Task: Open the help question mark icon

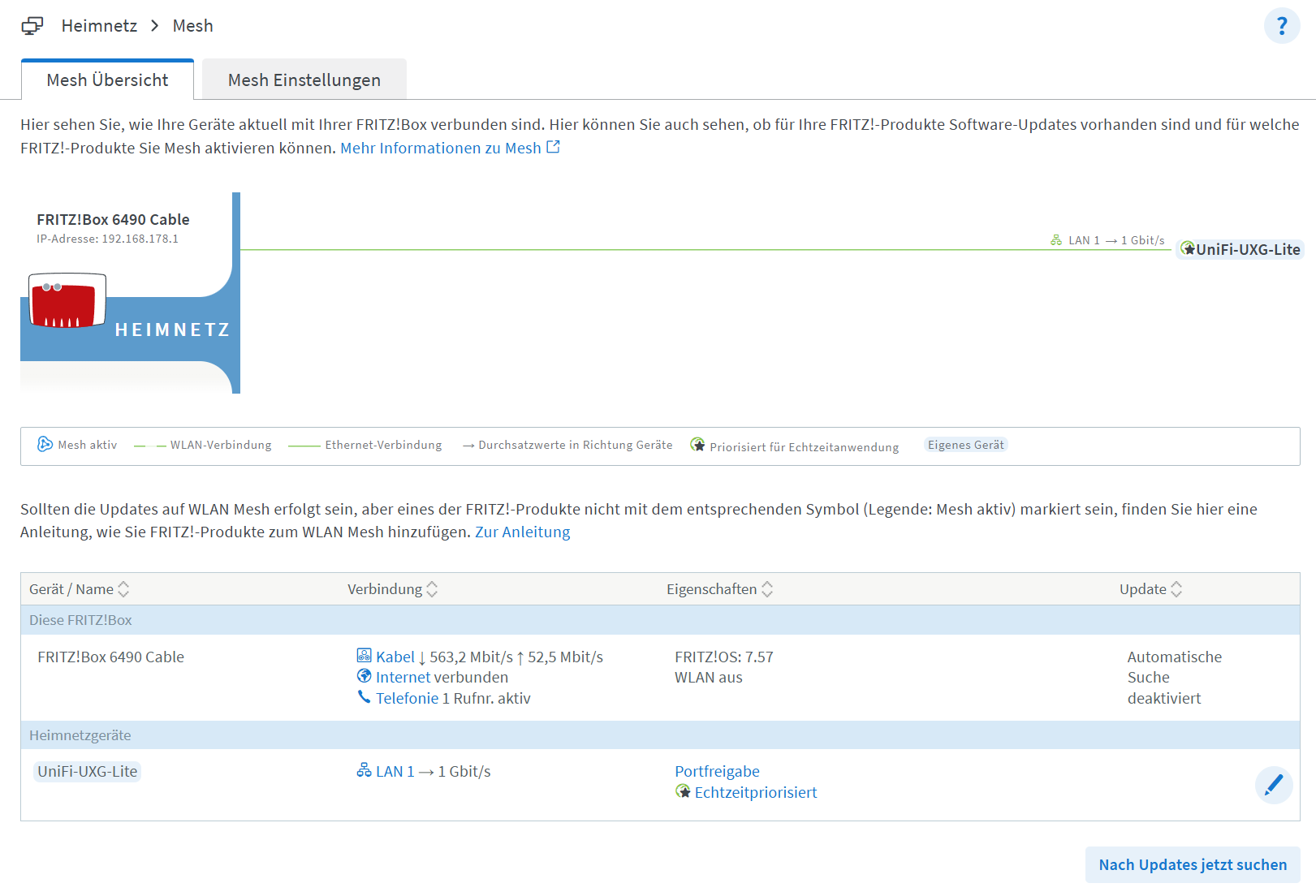Action: point(1282,26)
